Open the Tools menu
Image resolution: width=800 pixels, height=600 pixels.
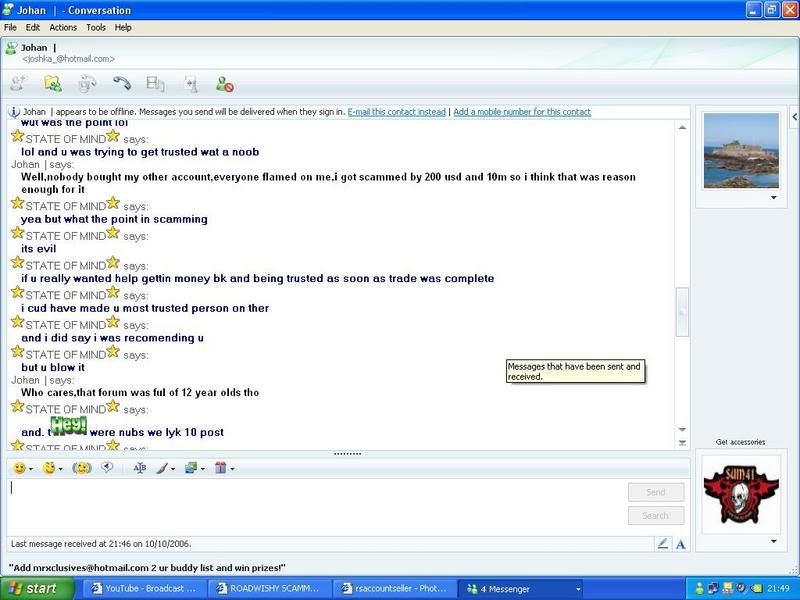(95, 27)
